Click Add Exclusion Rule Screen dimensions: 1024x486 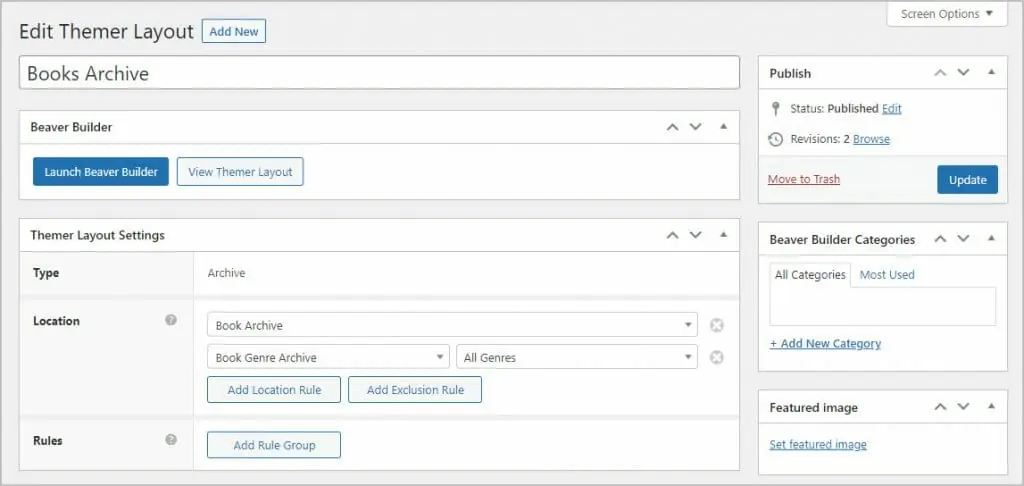tap(415, 390)
